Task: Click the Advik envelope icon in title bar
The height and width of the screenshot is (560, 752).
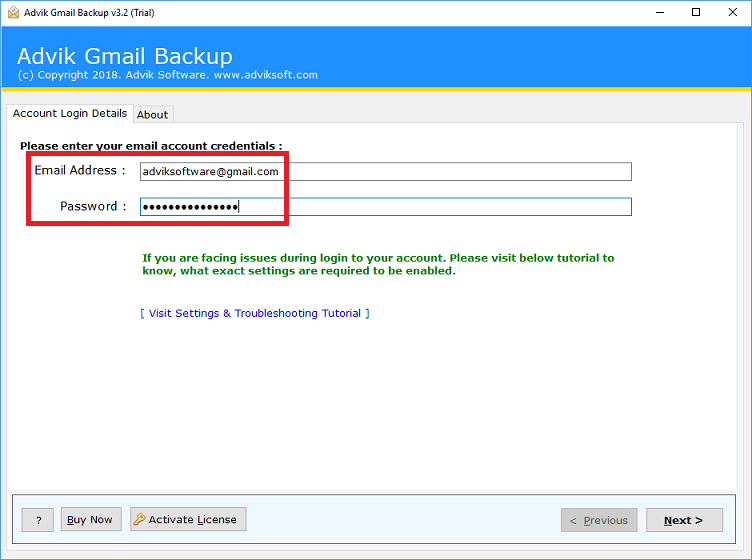Action: coord(13,12)
